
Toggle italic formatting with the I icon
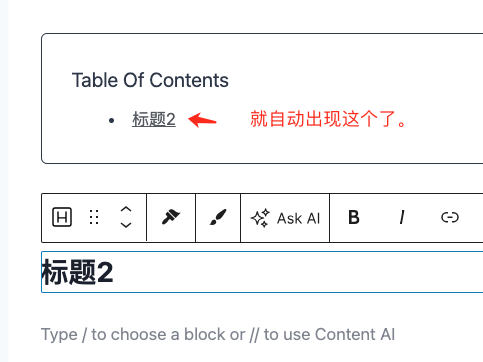coord(402,217)
